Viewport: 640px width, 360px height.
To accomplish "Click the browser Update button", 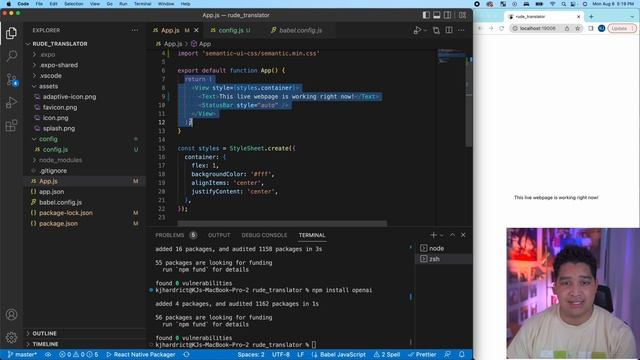I will (x=622, y=28).
